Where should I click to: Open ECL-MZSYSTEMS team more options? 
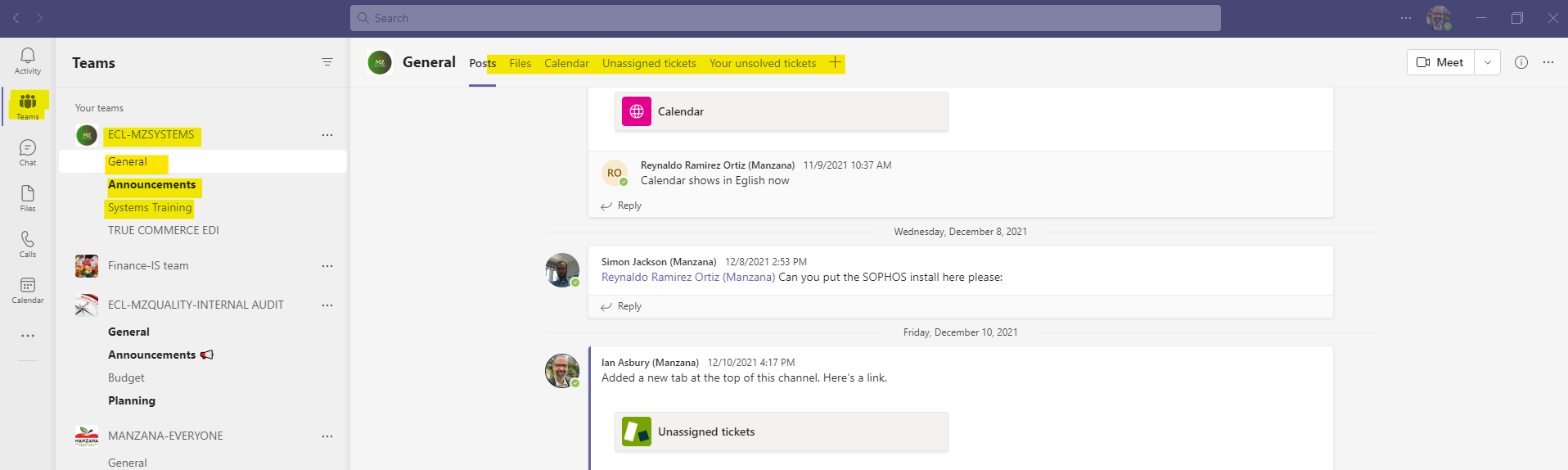click(x=327, y=135)
